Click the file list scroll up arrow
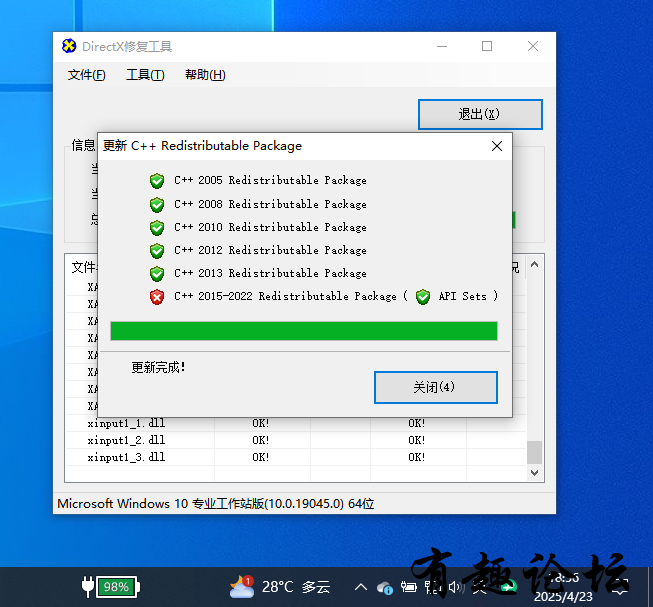The image size is (653, 607). 535,264
